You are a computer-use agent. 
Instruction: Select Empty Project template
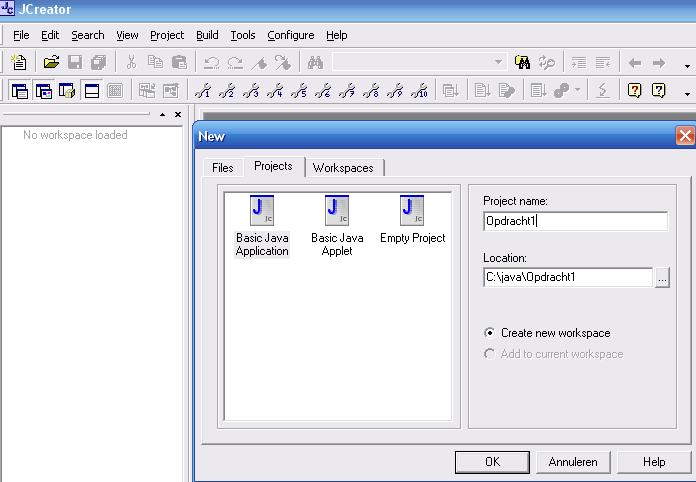[x=412, y=220]
